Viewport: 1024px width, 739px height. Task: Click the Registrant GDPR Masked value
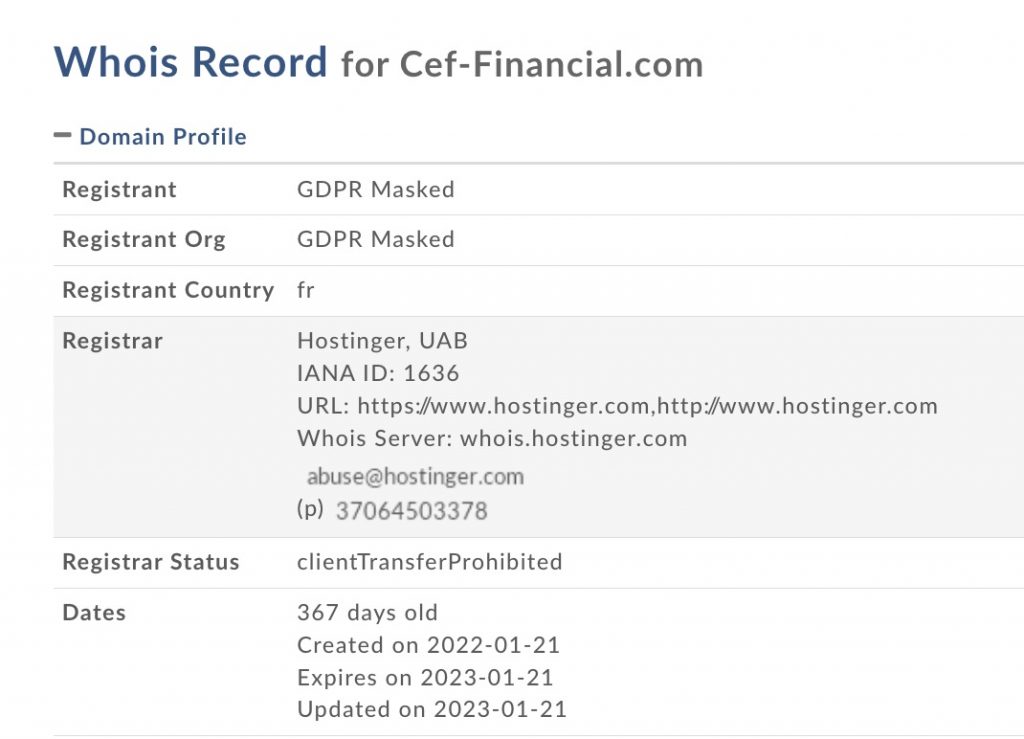pyautogui.click(x=375, y=189)
